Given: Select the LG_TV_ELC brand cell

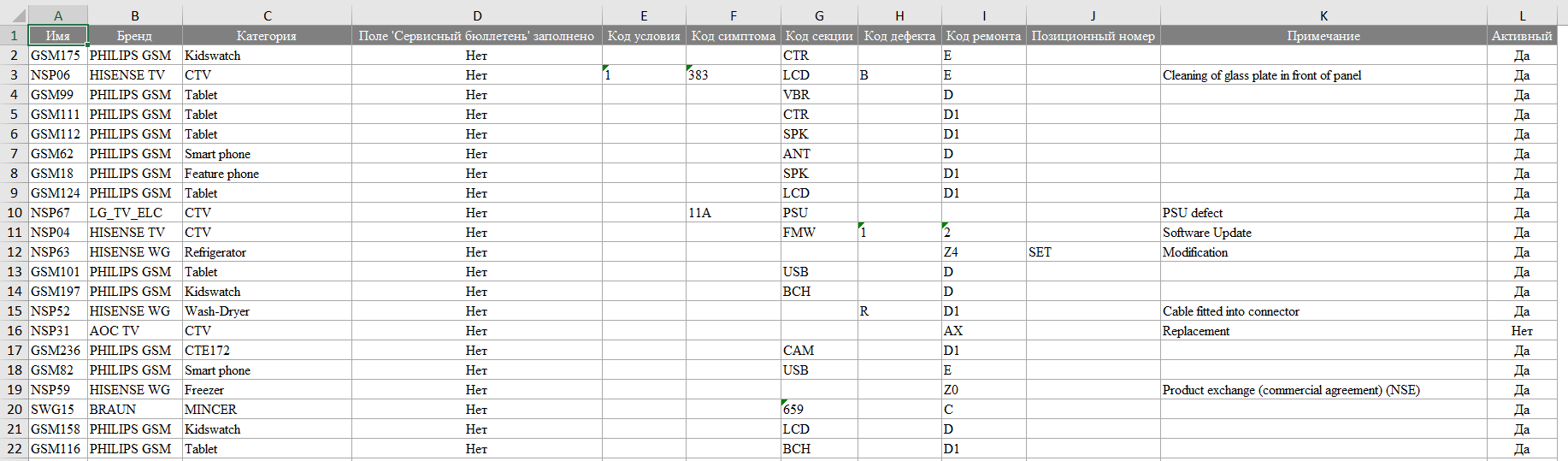Looking at the screenshot, I should pos(135,212).
